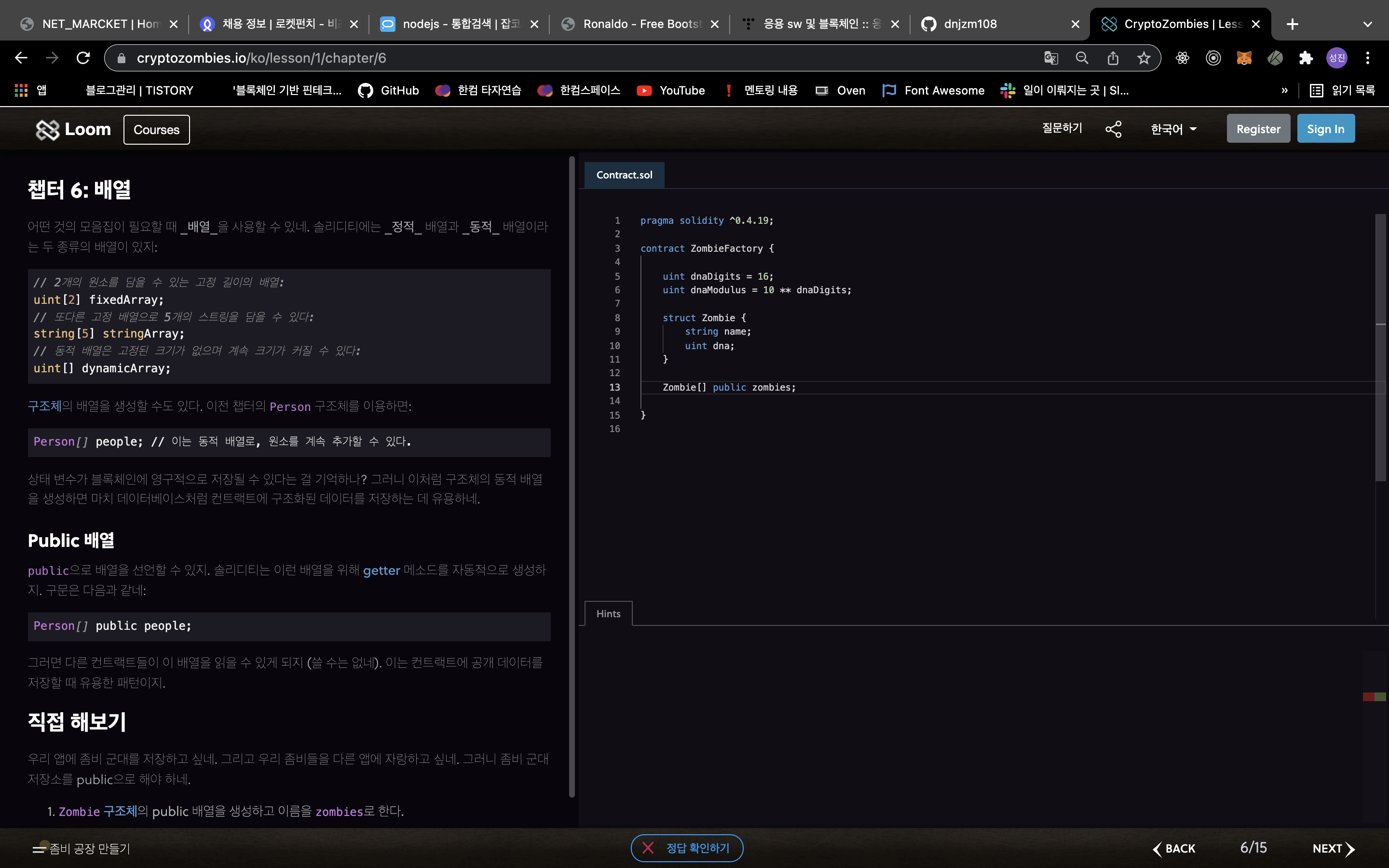Open the MetaMask fox extension
Image resolution: width=1389 pixels, height=868 pixels.
(1244, 58)
